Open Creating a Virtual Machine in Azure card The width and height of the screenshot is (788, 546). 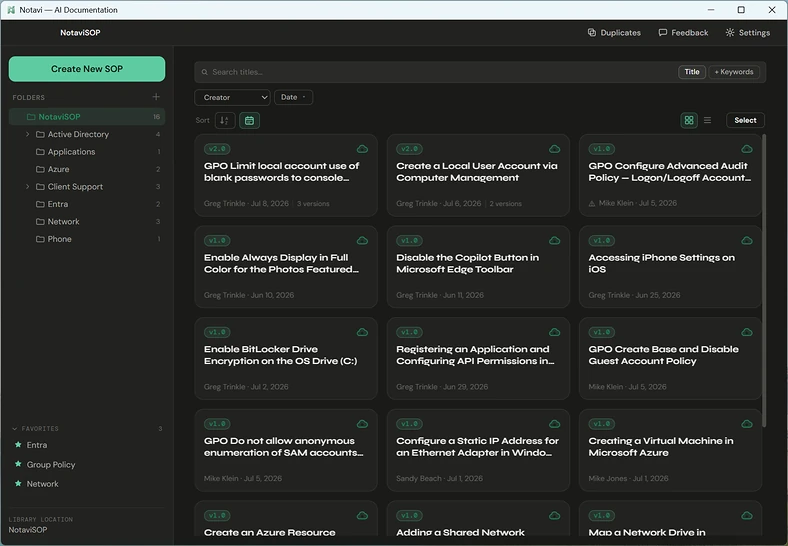(670, 450)
